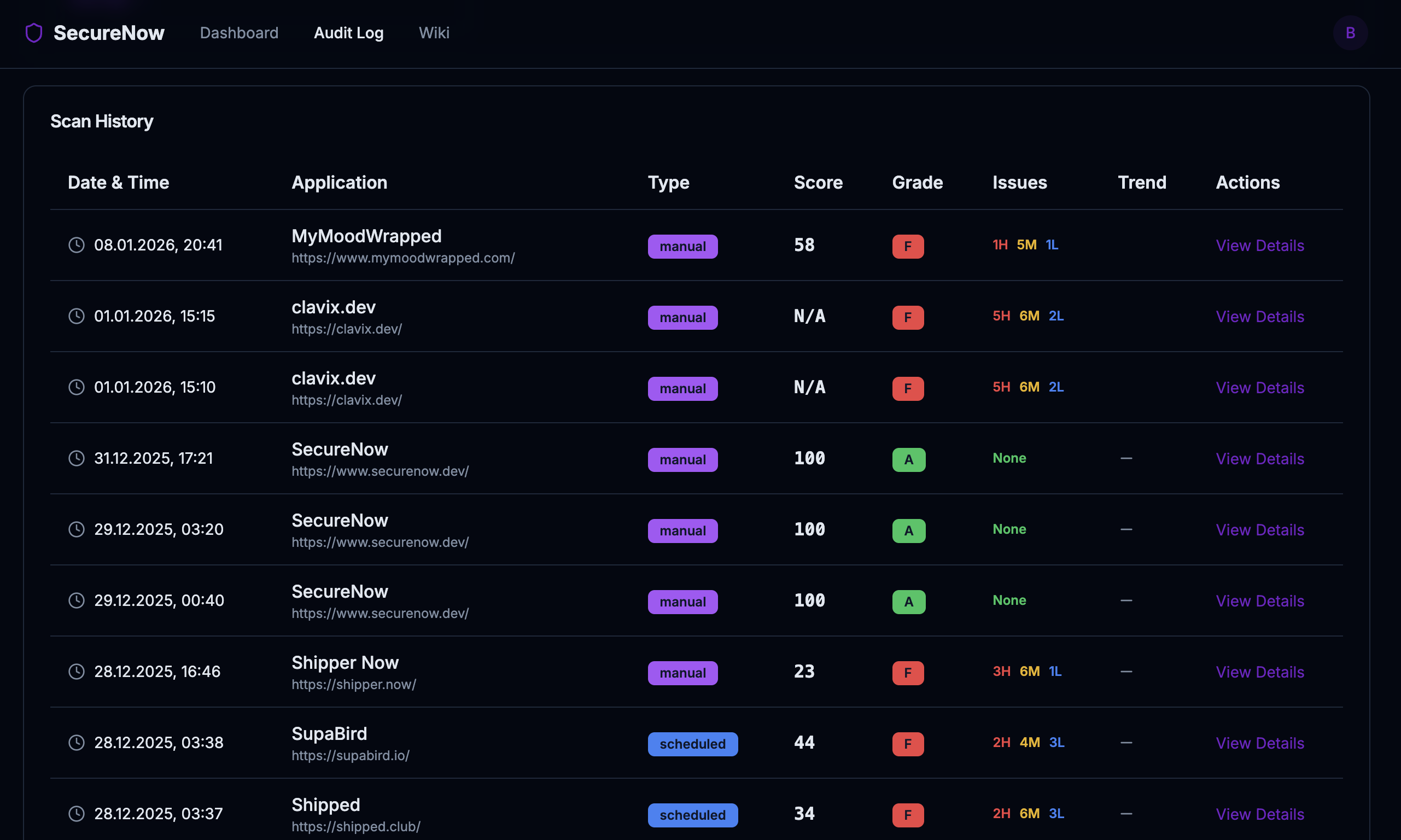Click the https://shipper.now/ URL
Image resolution: width=1401 pixels, height=840 pixels.
point(354,684)
